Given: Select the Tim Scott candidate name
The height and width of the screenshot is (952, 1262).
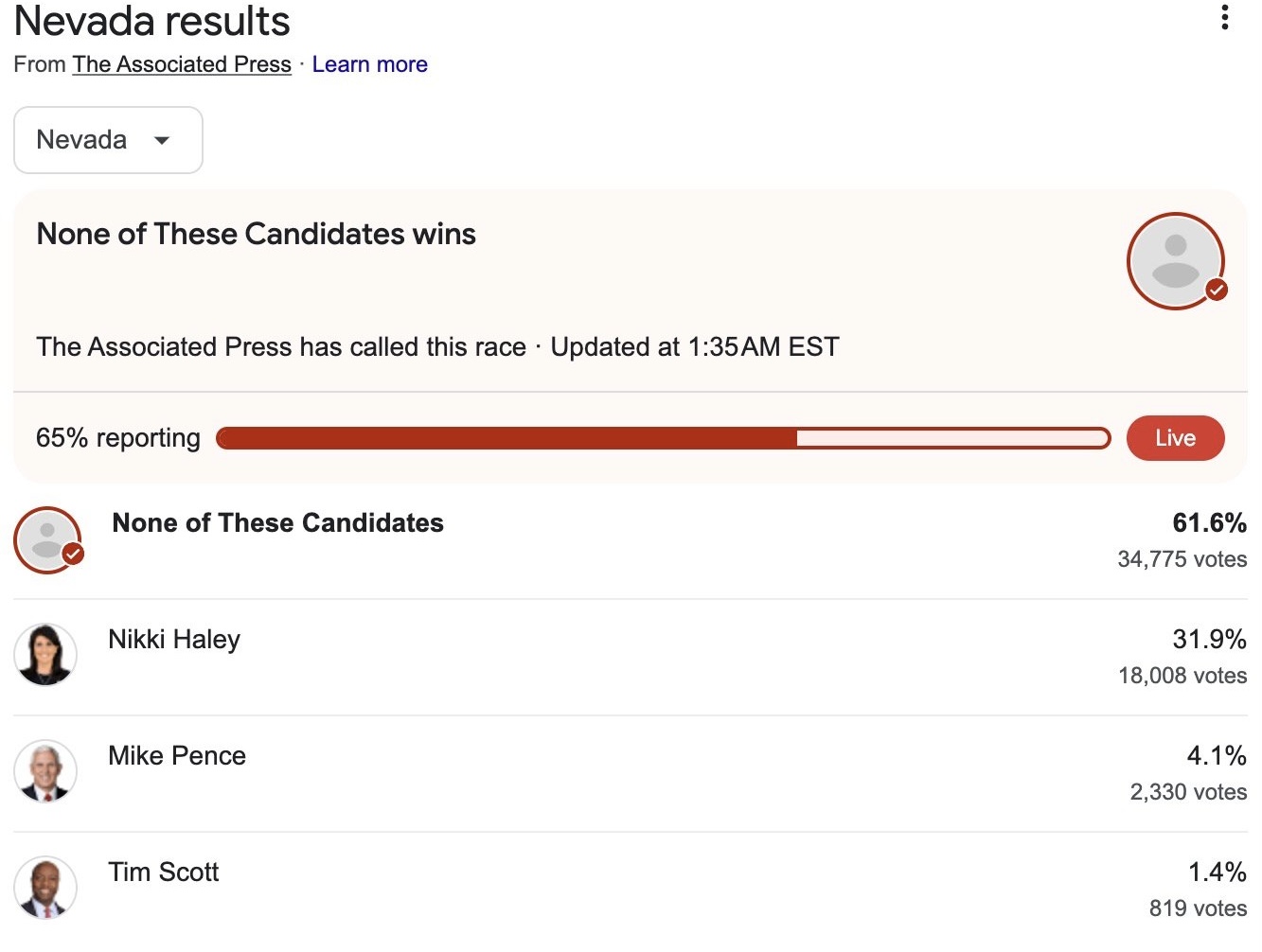Looking at the screenshot, I should point(164,873).
